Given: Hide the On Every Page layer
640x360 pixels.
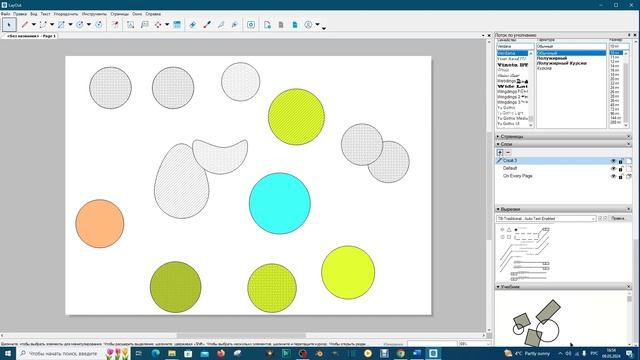Looking at the screenshot, I should tap(613, 176).
